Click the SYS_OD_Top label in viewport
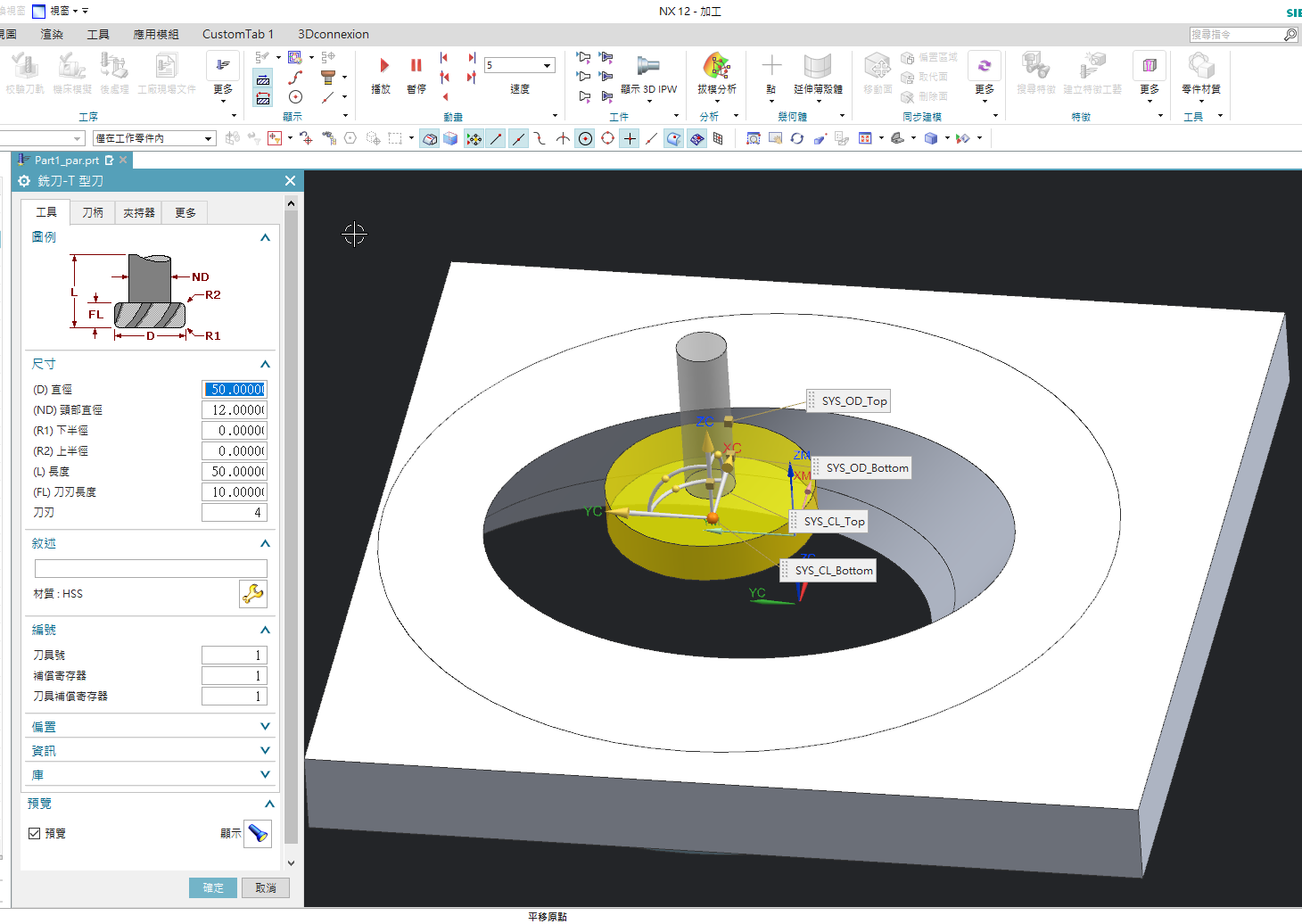 [x=848, y=400]
